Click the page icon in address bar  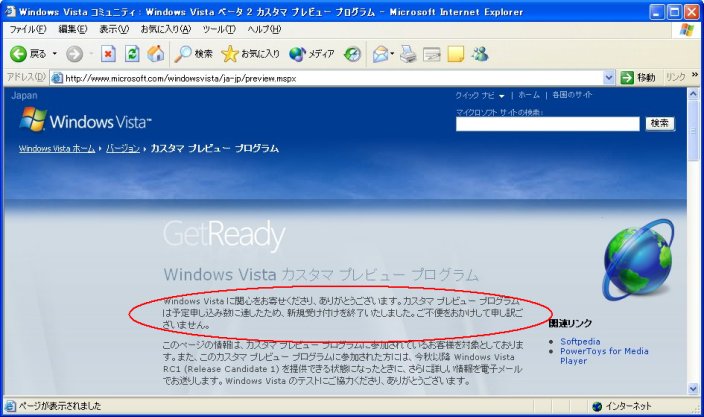(x=57, y=78)
